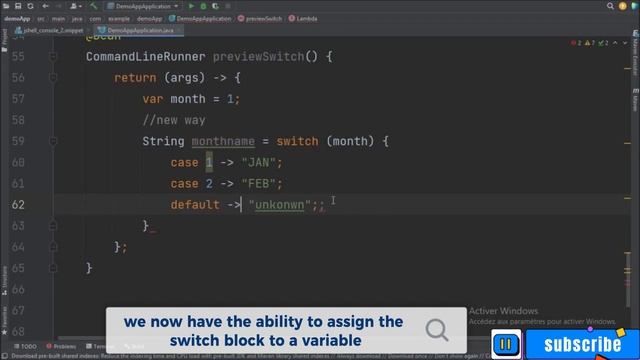The width and height of the screenshot is (640, 360).
Task: Select DemoAppApplication class breadcrumb
Action: pos(200,19)
